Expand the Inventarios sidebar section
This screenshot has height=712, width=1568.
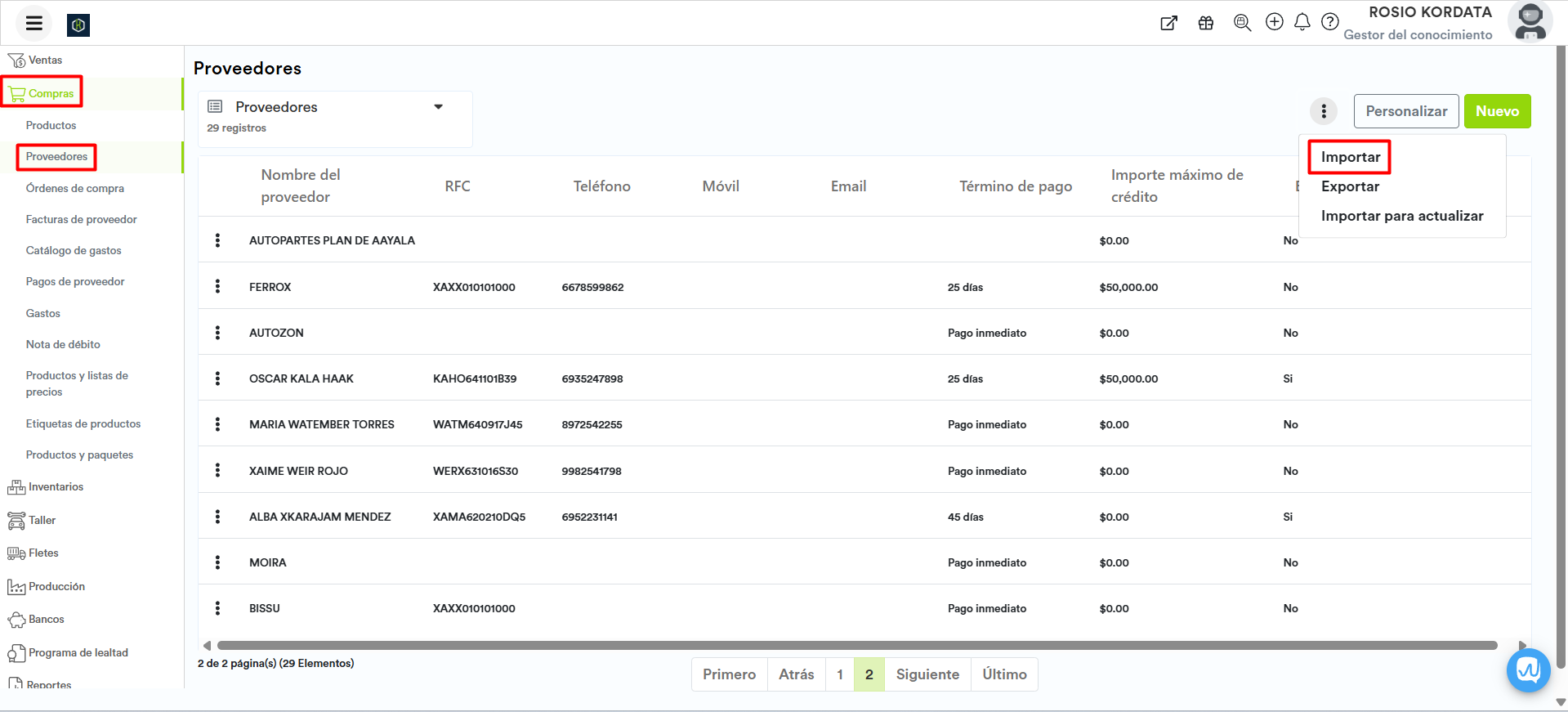(x=56, y=487)
